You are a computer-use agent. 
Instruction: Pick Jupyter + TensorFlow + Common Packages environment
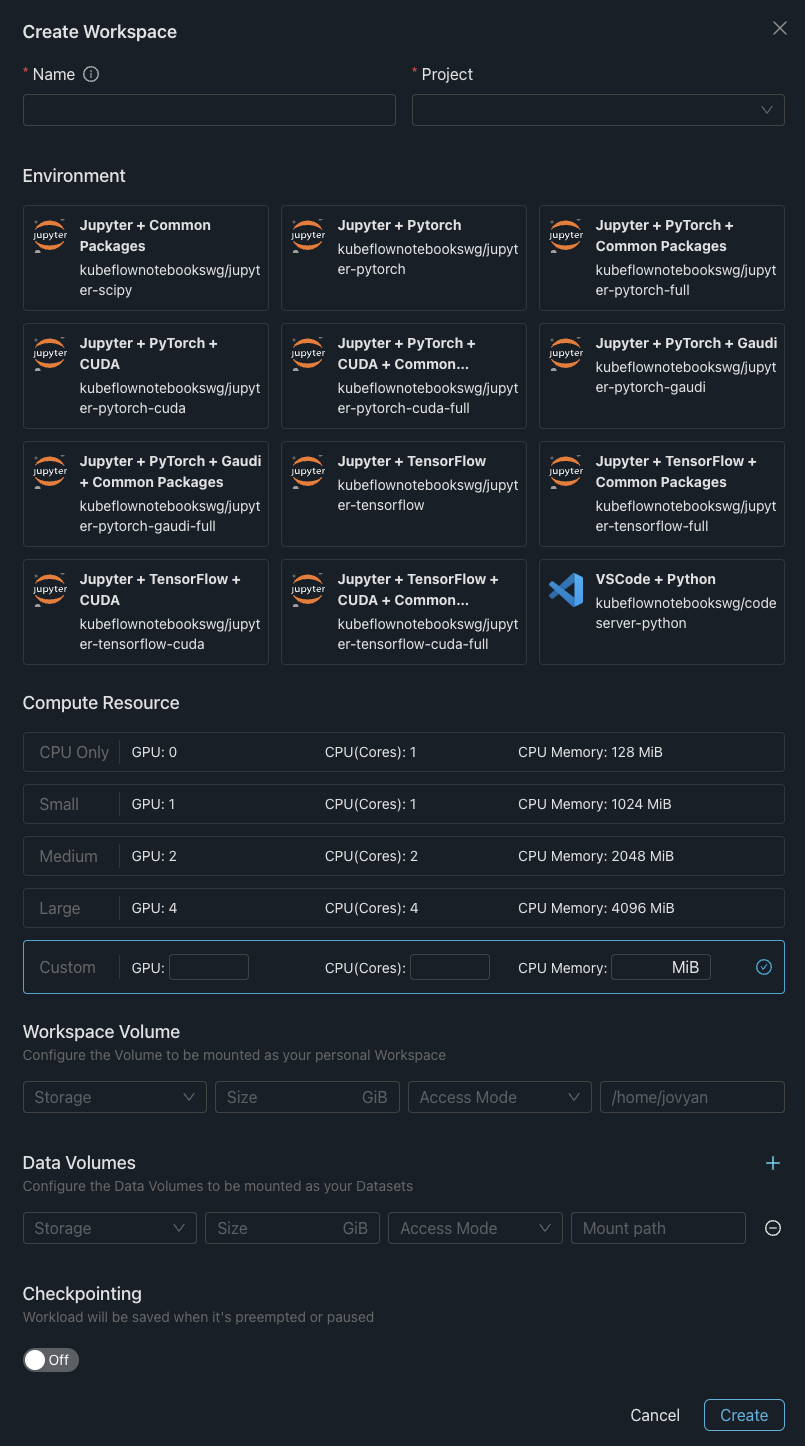662,494
